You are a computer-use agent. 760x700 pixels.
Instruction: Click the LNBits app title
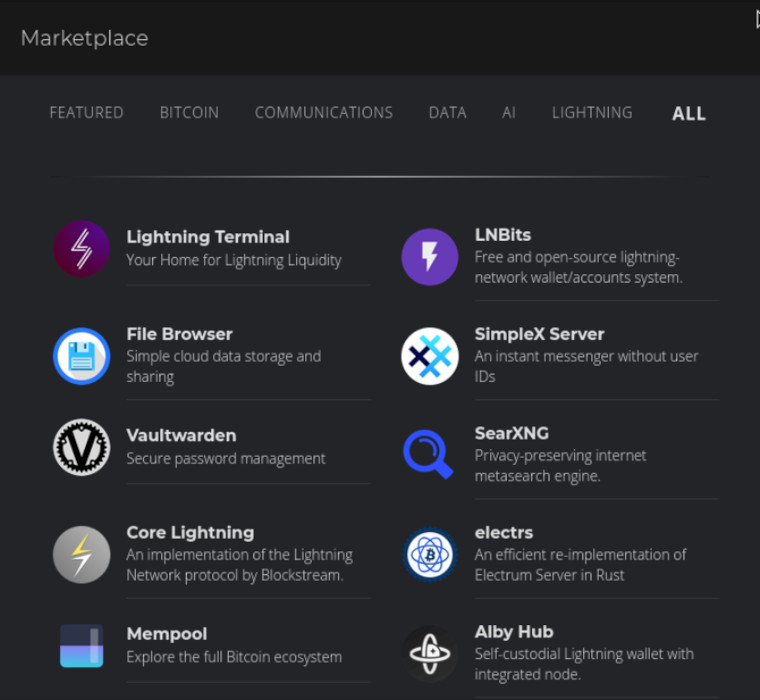pyautogui.click(x=503, y=235)
